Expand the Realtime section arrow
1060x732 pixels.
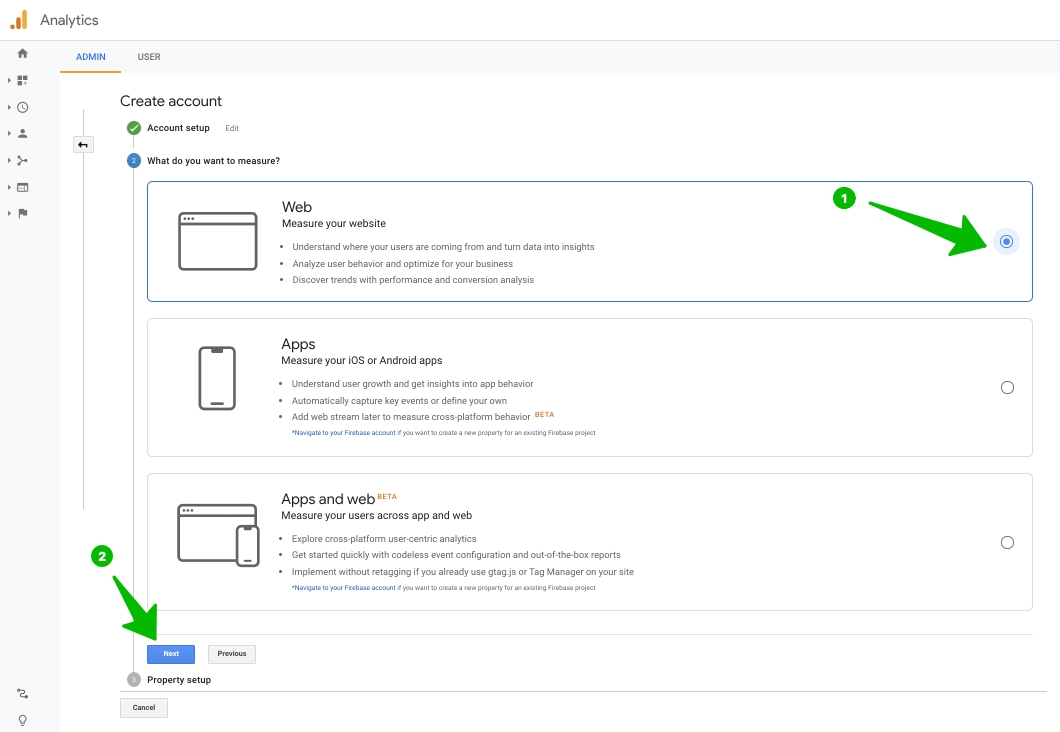tap(9, 107)
